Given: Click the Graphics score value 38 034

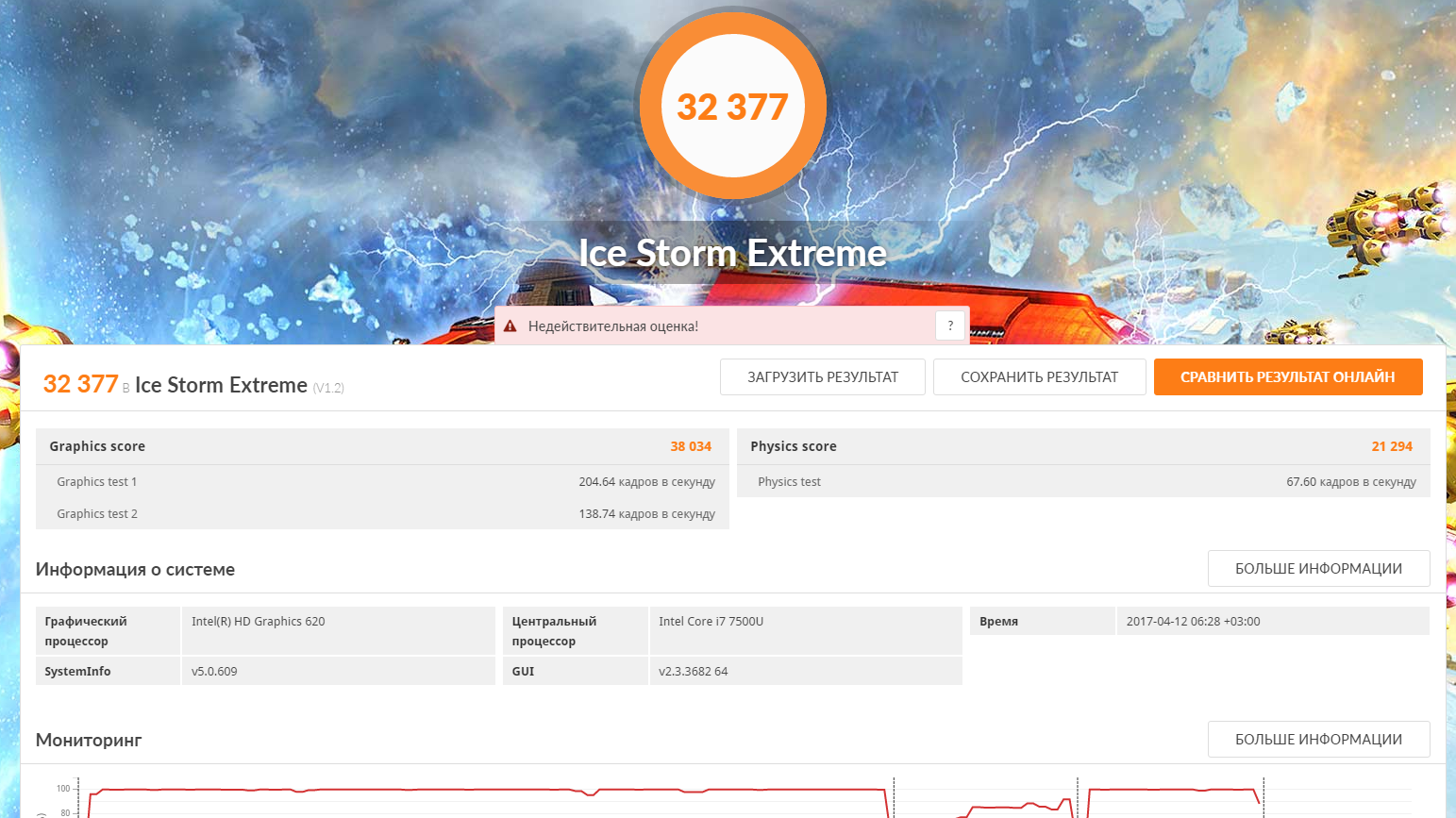Looking at the screenshot, I should [691, 446].
